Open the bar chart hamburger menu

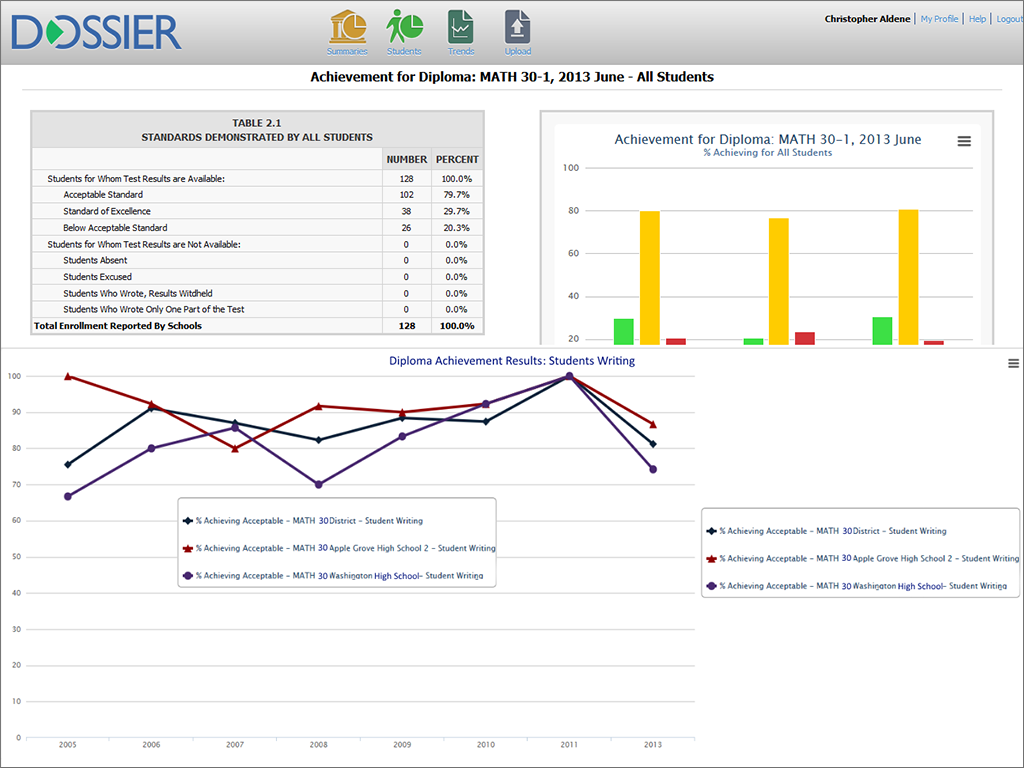pos(964,142)
